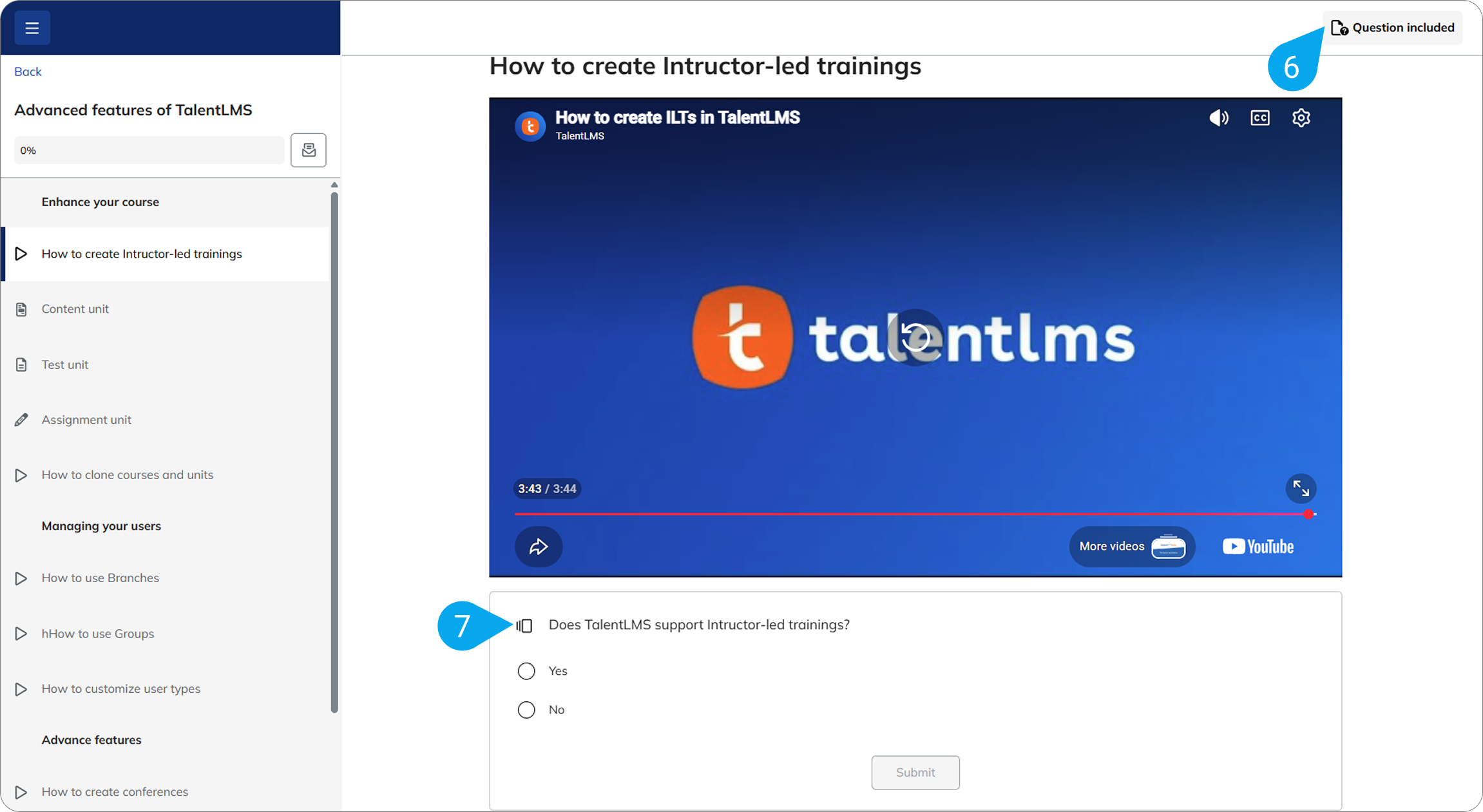Click the 3:43 / 3:44 time display
Image resolution: width=1483 pixels, height=812 pixels.
coord(547,489)
